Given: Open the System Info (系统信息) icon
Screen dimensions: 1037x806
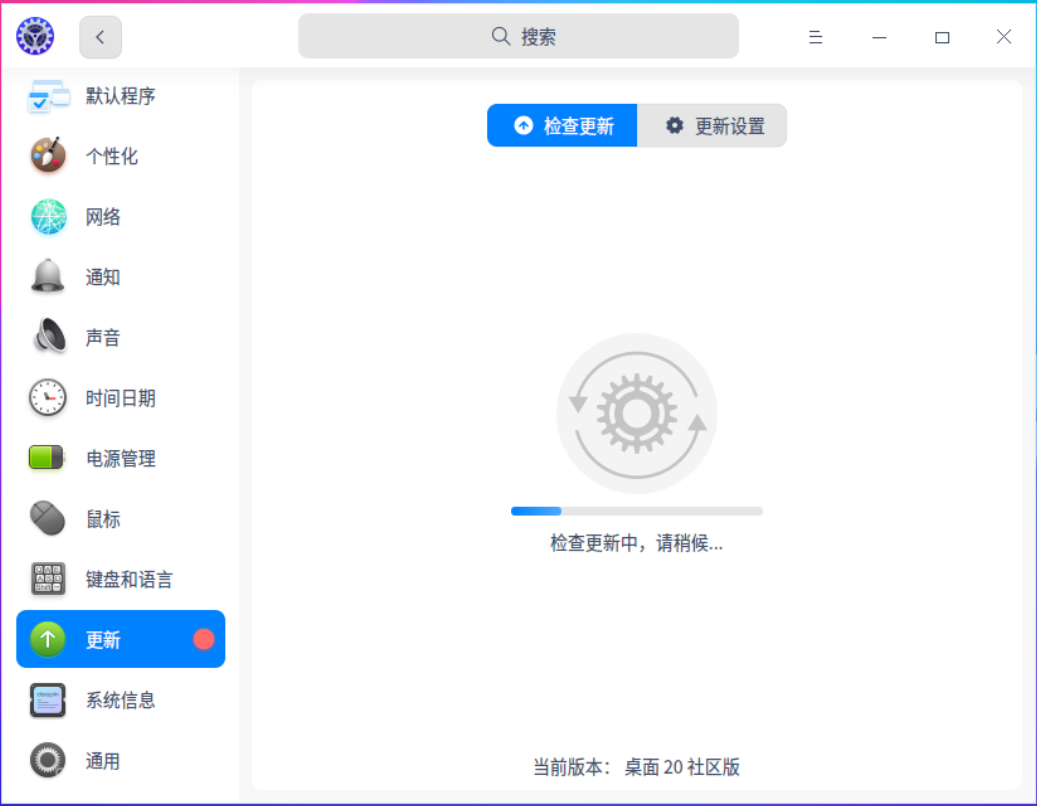Looking at the screenshot, I should tap(48, 700).
